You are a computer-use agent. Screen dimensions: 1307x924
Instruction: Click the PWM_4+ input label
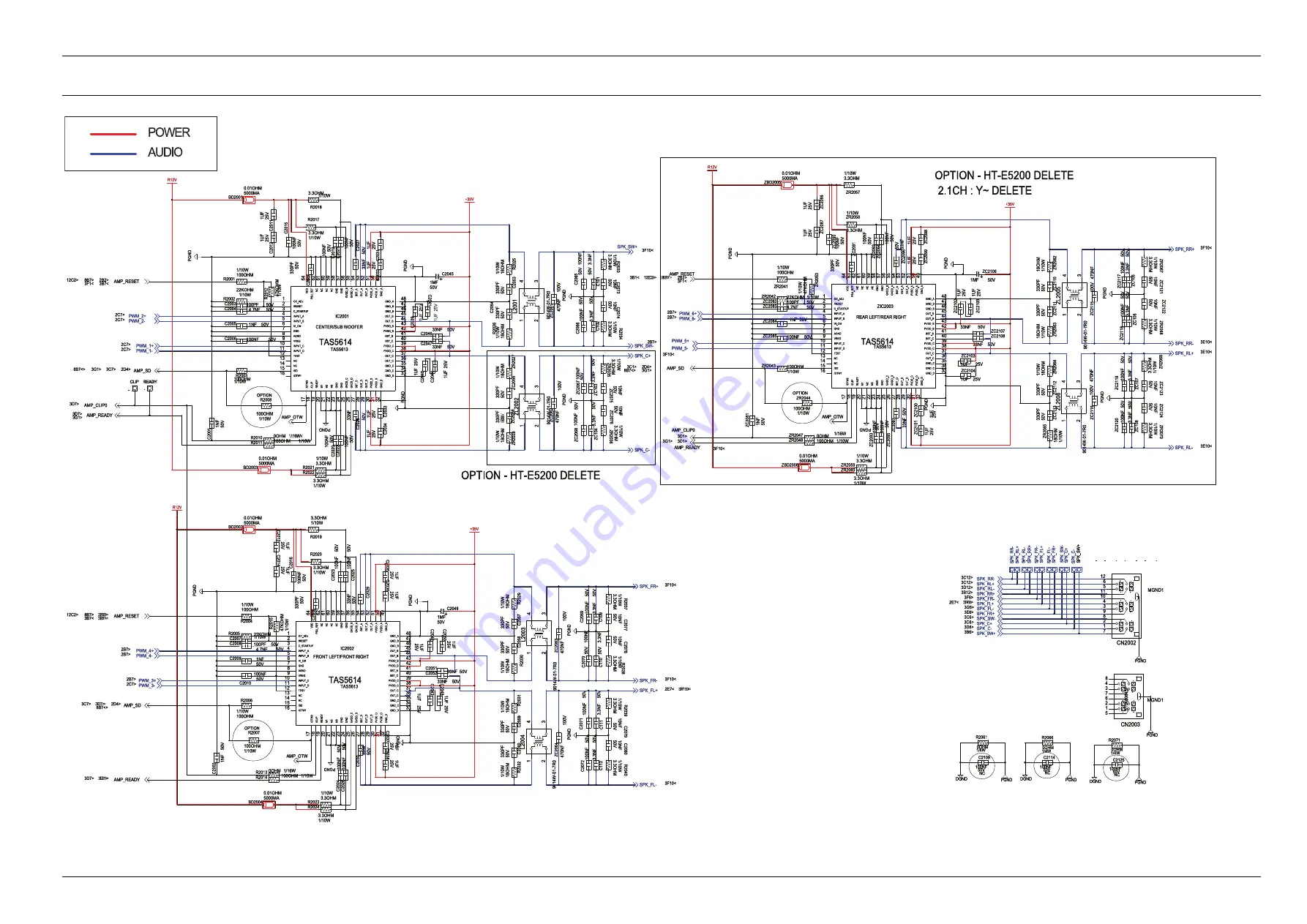pyautogui.click(x=144, y=650)
